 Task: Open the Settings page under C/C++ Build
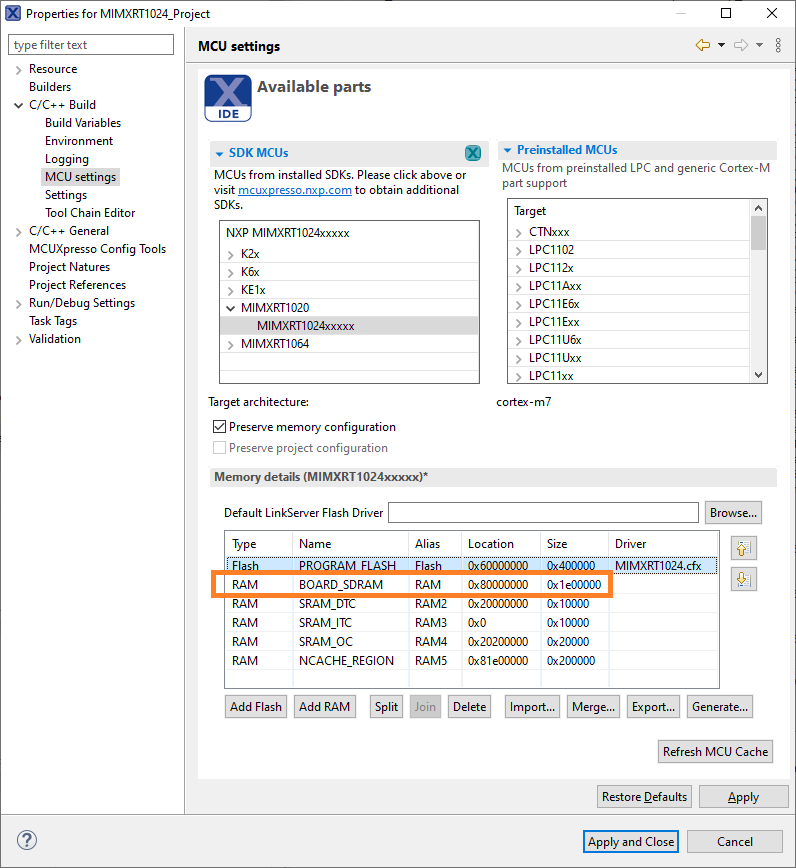click(x=66, y=195)
